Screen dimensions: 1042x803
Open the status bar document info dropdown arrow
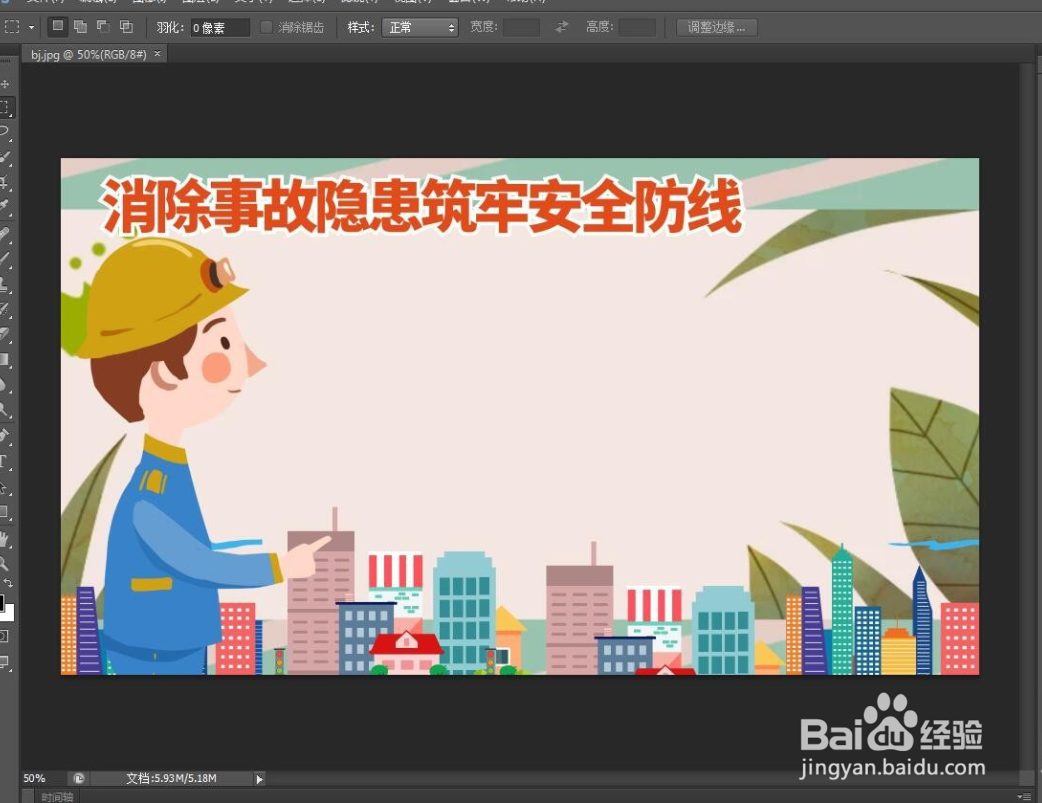[x=258, y=778]
